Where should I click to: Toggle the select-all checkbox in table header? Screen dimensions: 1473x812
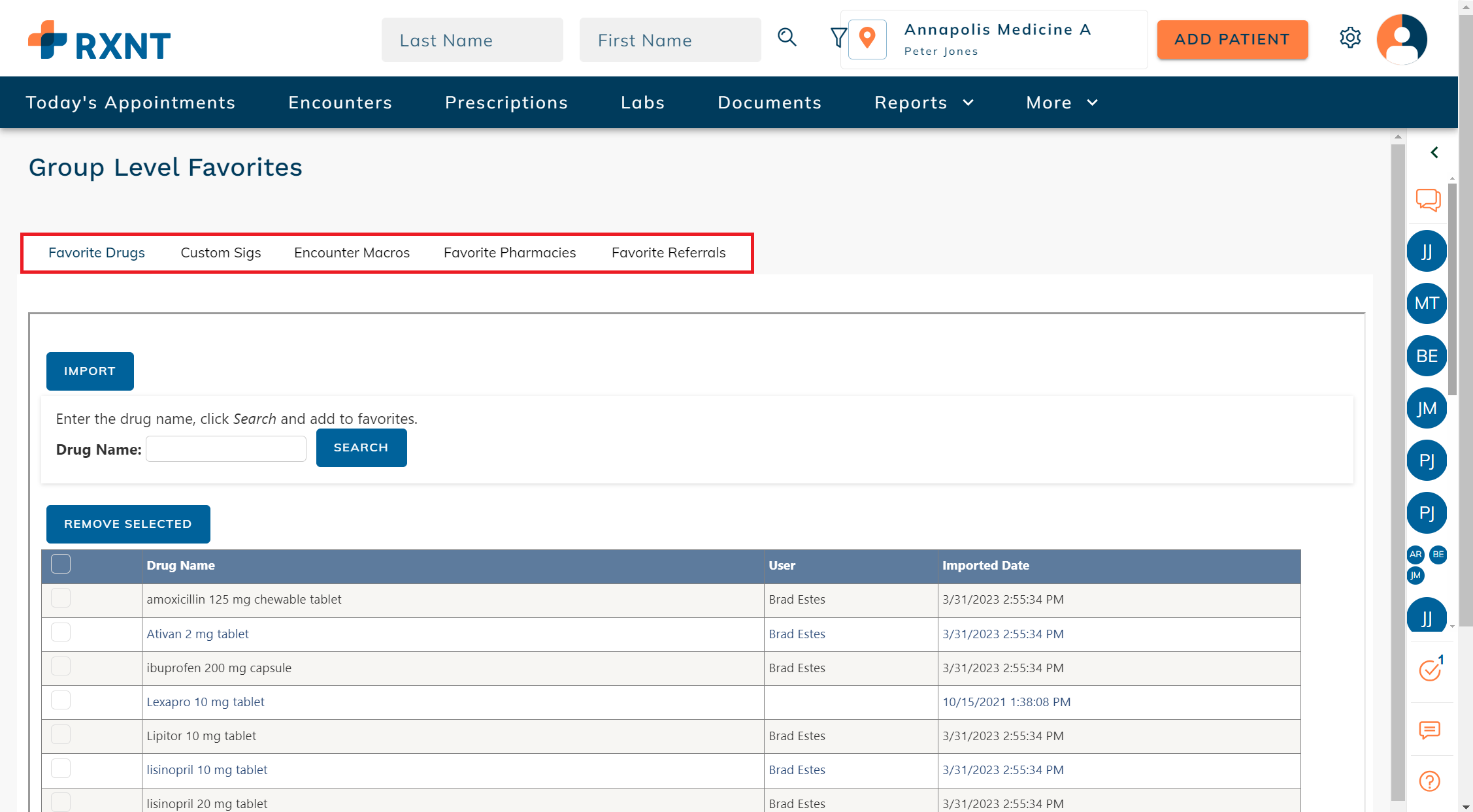[x=61, y=564]
